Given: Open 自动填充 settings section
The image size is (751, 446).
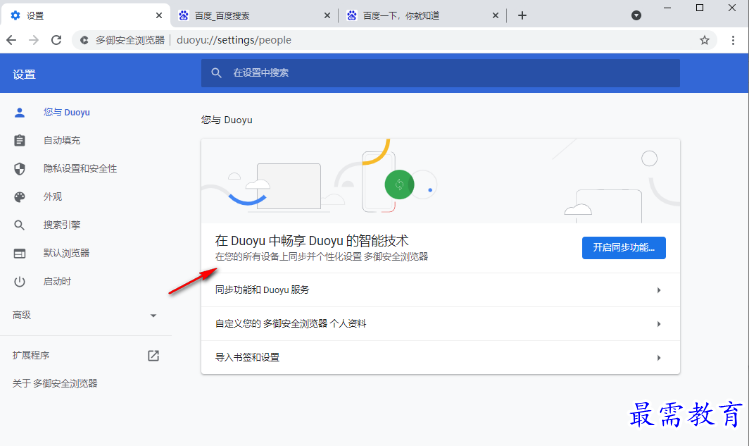Looking at the screenshot, I should [x=62, y=140].
